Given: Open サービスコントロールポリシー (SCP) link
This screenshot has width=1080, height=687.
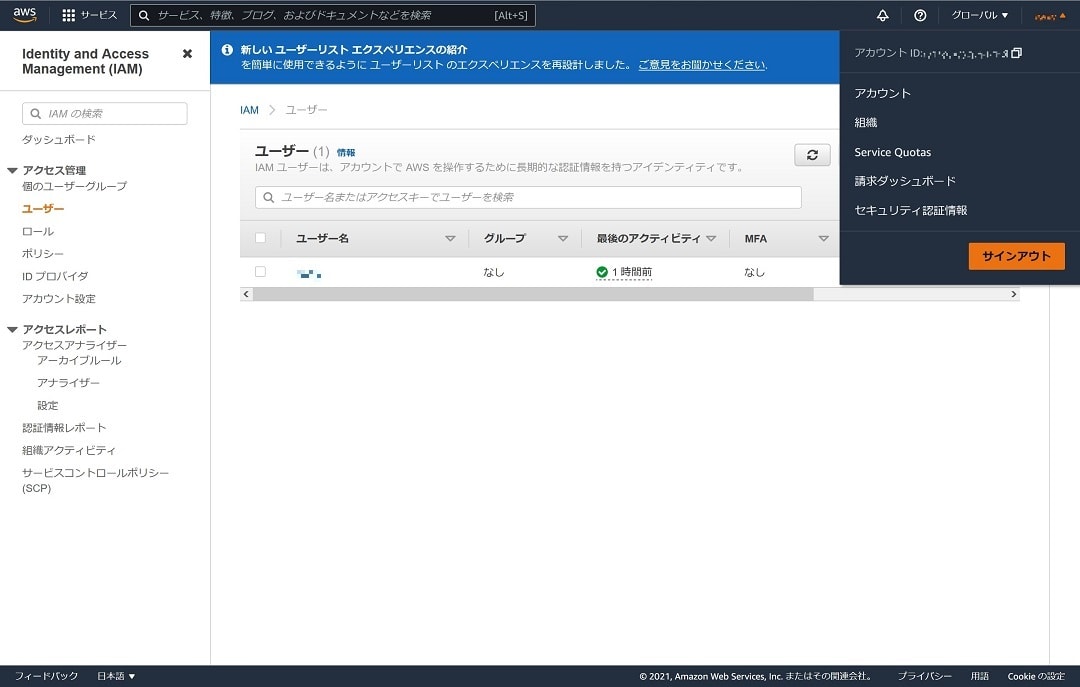Looking at the screenshot, I should pyautogui.click(x=95, y=480).
